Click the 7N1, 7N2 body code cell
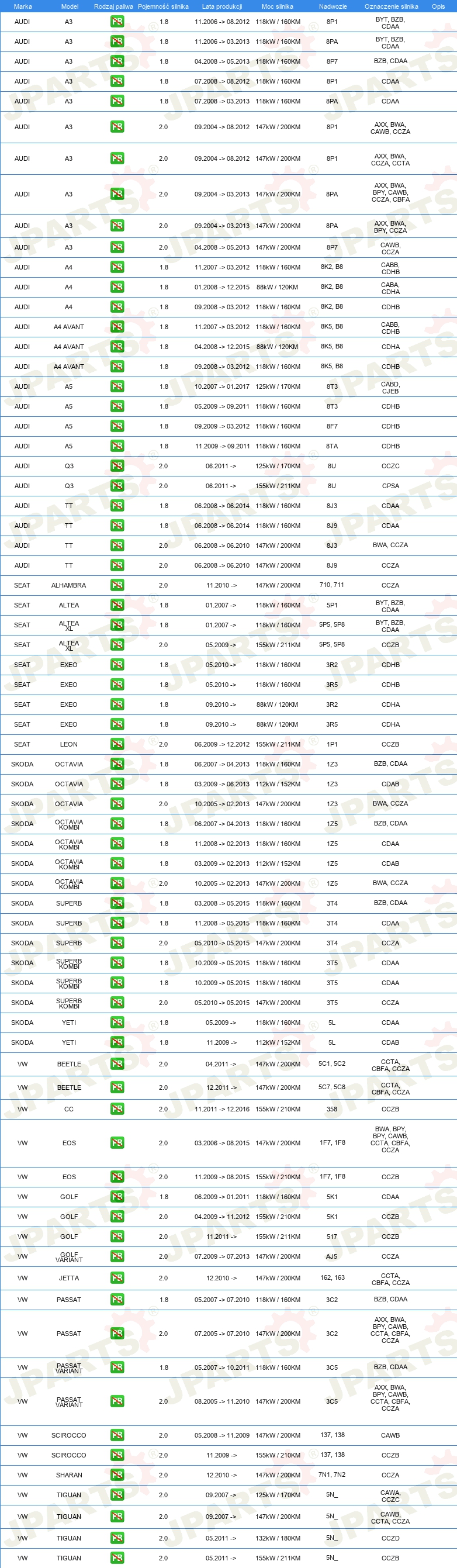Screen dimensions: 457x1568 [x=331, y=1474]
